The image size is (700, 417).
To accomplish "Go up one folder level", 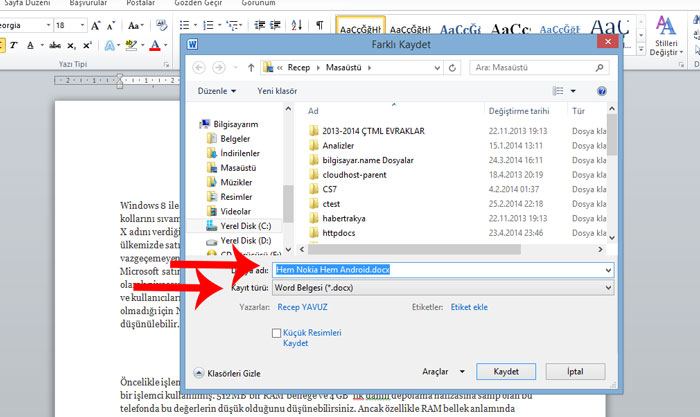I will (251, 68).
